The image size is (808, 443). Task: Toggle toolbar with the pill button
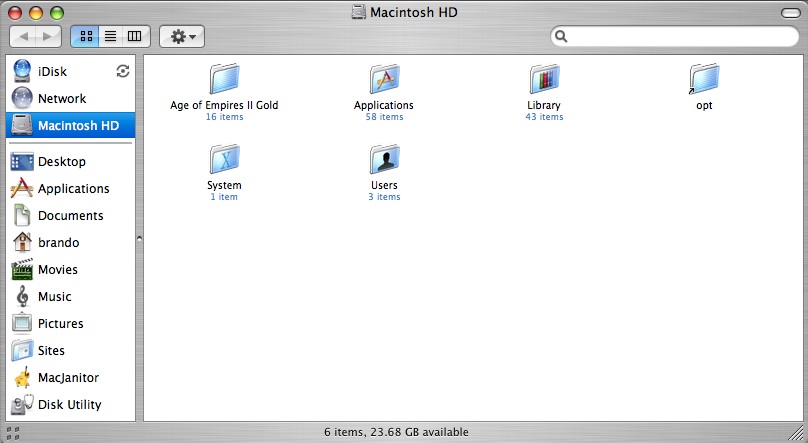point(790,12)
